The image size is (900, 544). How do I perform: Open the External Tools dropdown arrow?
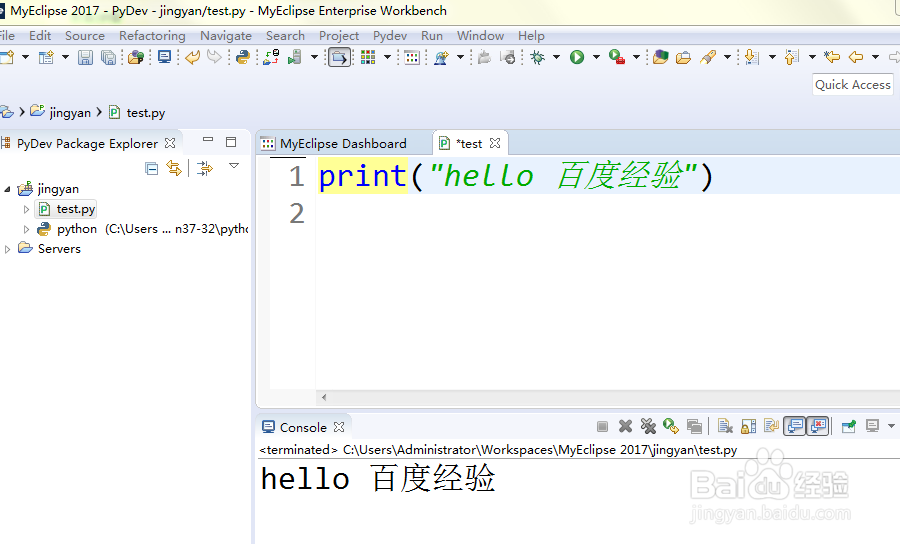tap(636, 57)
